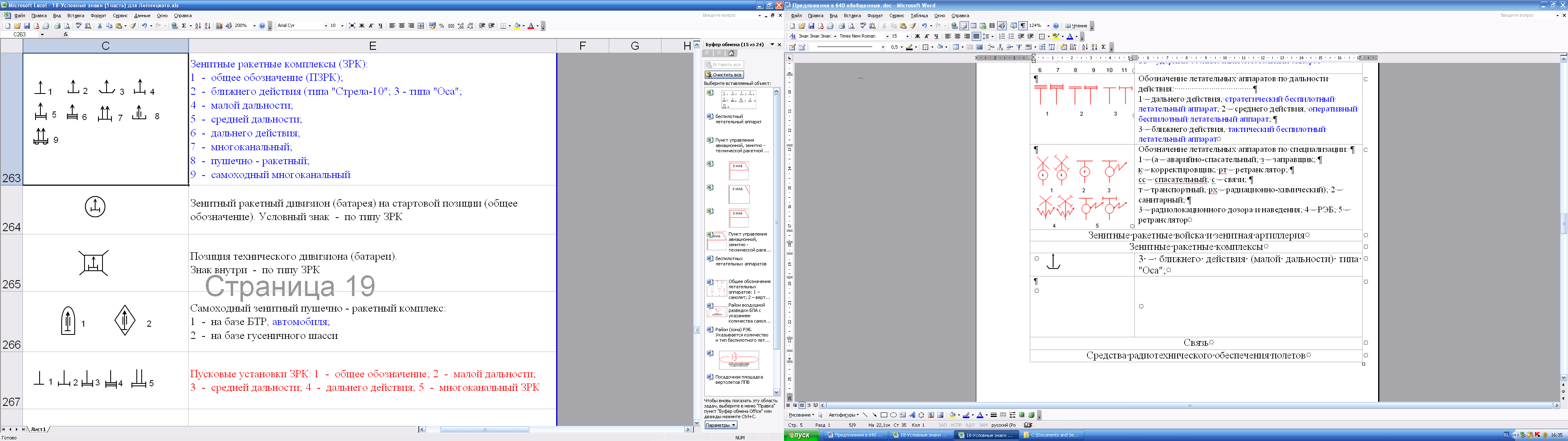1568x441 pixels.
Task: Open Word style 'Знак Знак Знак' dropdown
Action: (x=836, y=37)
